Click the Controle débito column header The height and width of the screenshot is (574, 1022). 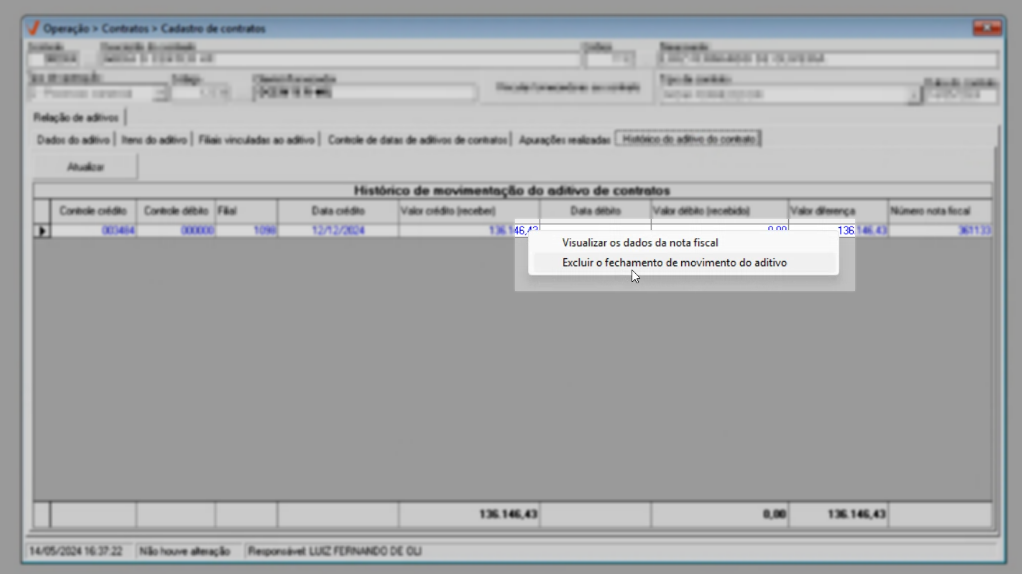point(175,211)
